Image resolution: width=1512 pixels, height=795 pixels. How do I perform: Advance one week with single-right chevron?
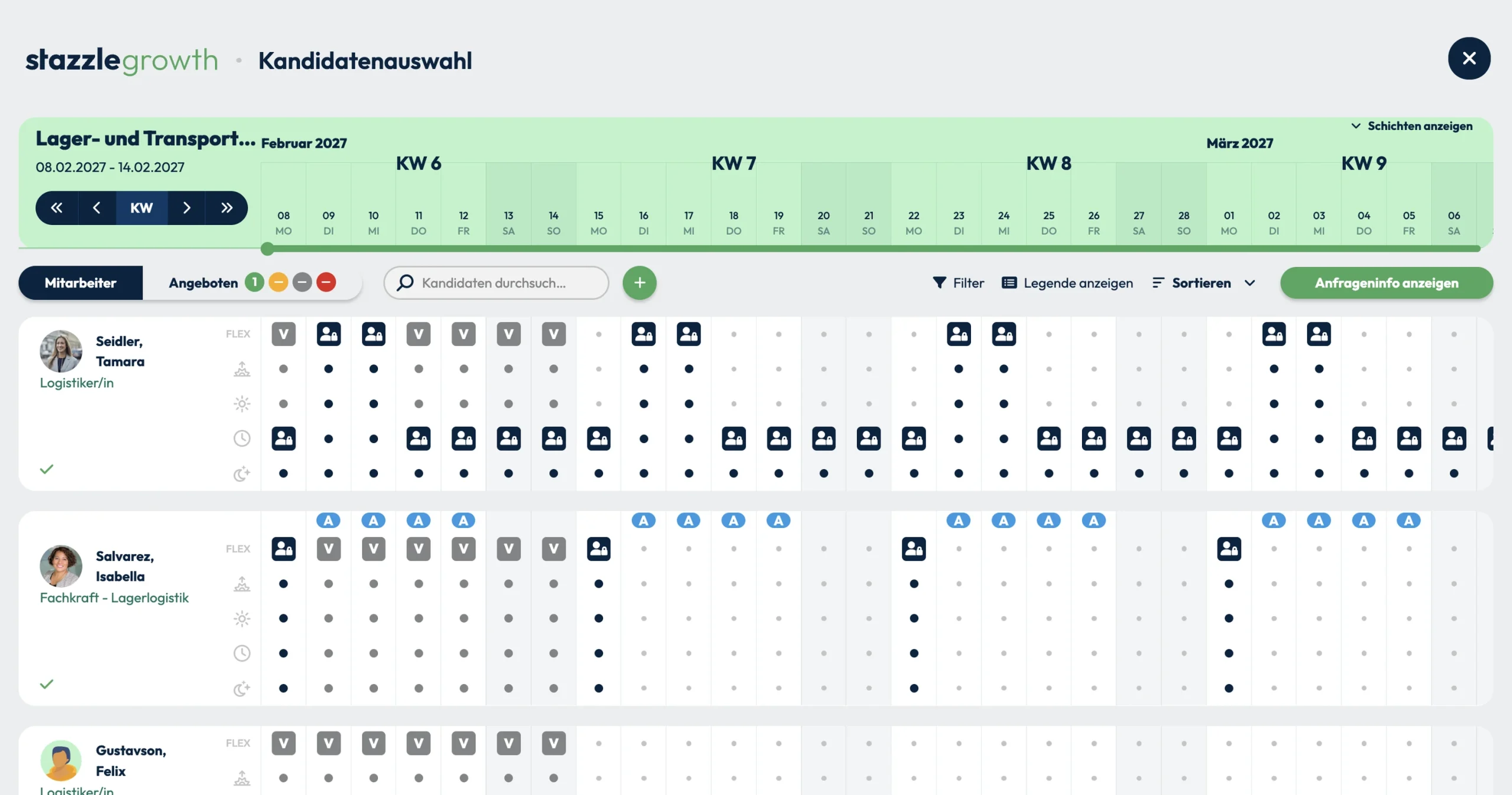tap(187, 208)
